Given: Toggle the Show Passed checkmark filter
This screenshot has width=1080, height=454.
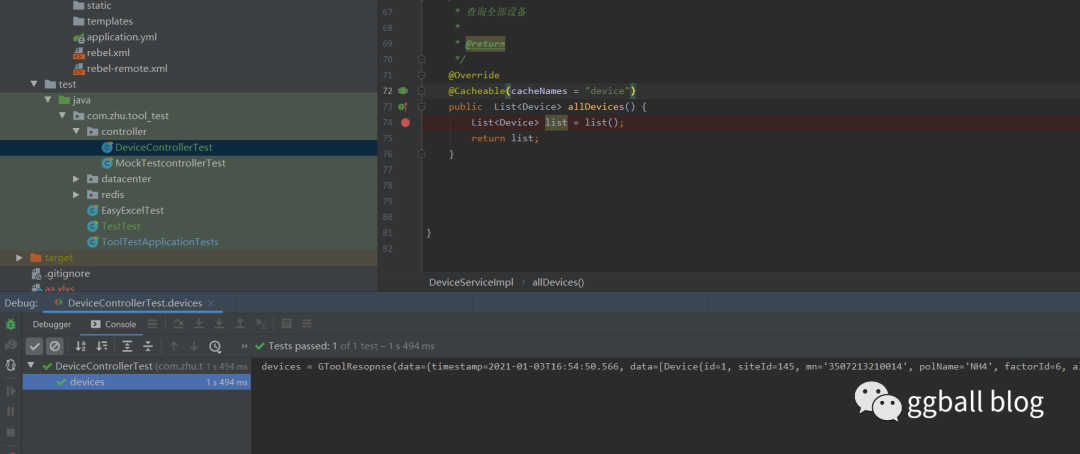Looking at the screenshot, I should tap(34, 346).
